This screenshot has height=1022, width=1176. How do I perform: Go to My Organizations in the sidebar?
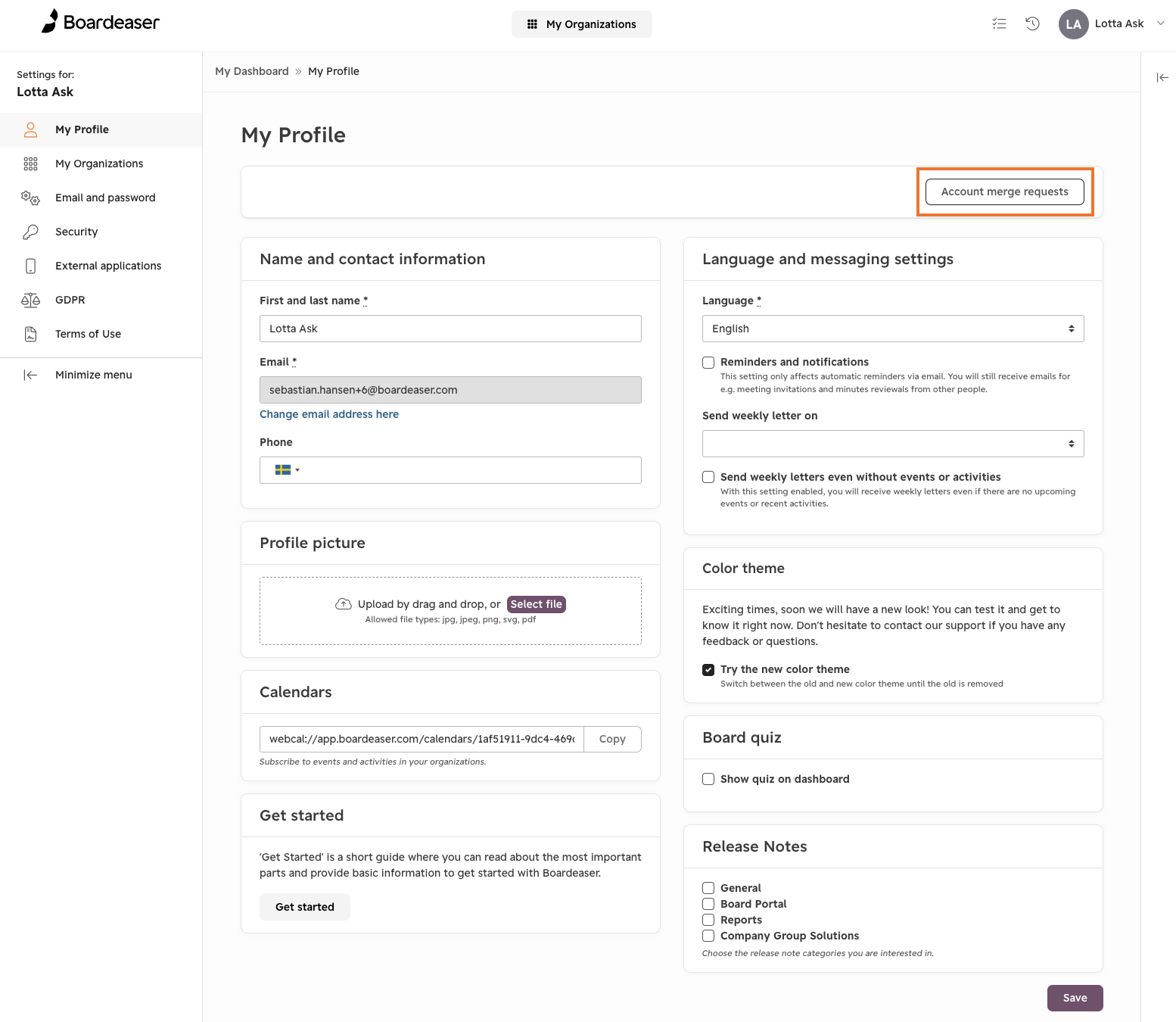pos(99,164)
